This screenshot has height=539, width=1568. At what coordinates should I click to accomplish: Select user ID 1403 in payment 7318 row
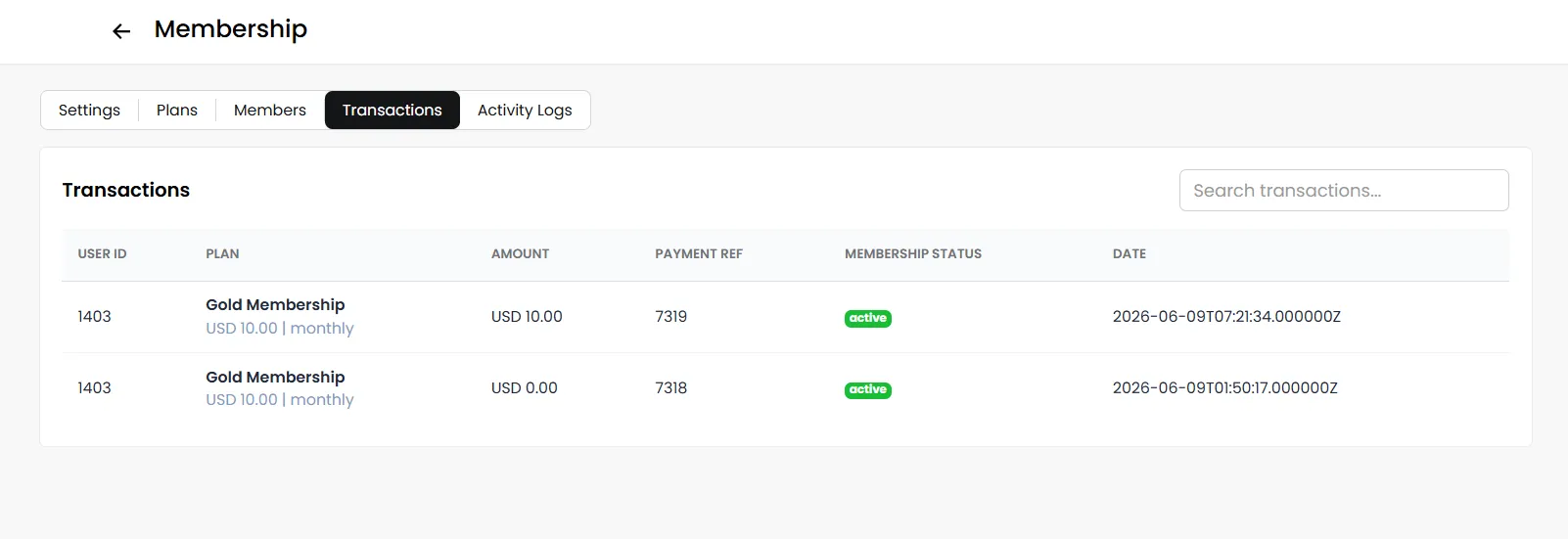(95, 387)
